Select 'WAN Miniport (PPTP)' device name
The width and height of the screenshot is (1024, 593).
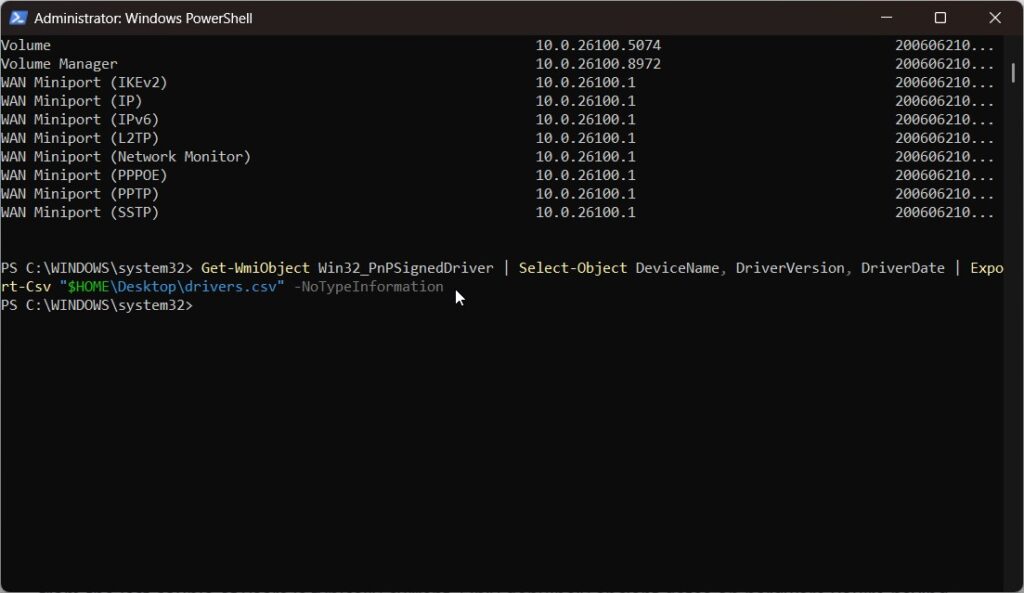click(80, 194)
